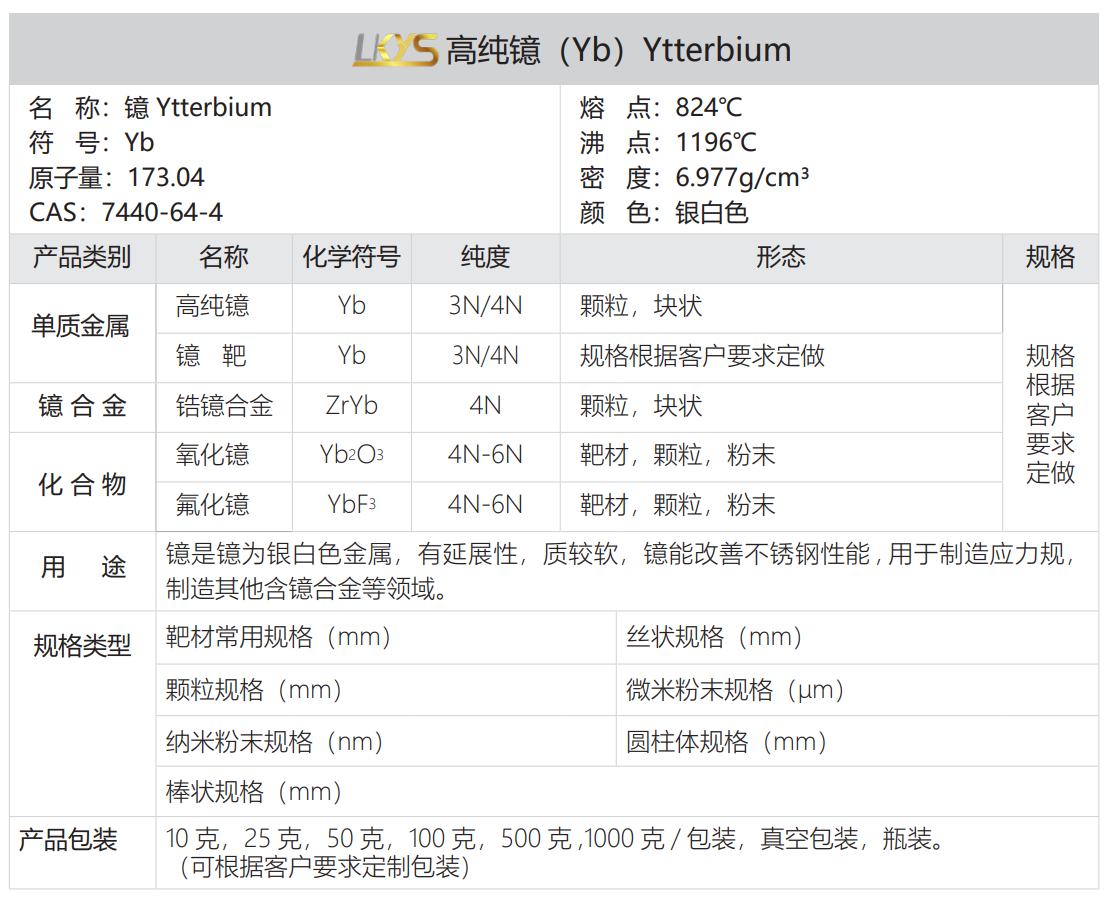This screenshot has height=901, width=1110.
Task: Click the 圆柱体规格（mm）cell
Action: click(x=728, y=741)
